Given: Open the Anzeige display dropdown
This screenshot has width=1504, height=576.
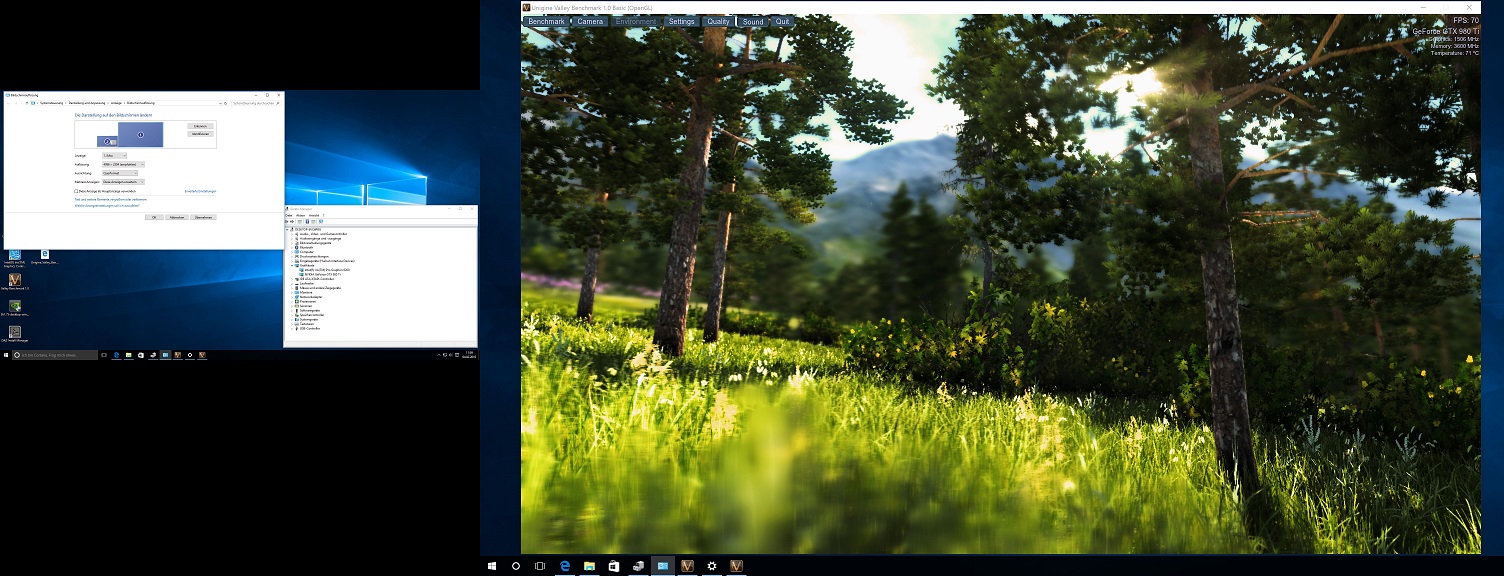Looking at the screenshot, I should pyautogui.click(x=114, y=156).
